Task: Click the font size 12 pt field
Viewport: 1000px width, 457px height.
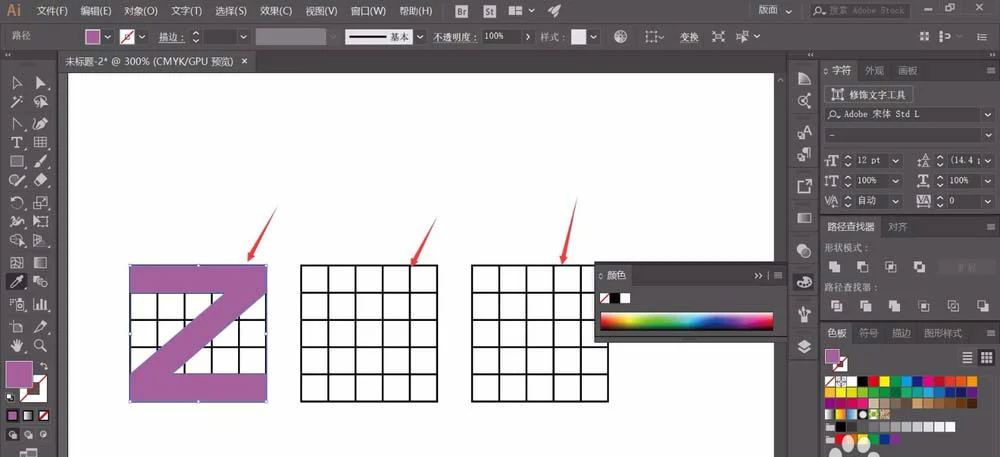Action: (872, 161)
